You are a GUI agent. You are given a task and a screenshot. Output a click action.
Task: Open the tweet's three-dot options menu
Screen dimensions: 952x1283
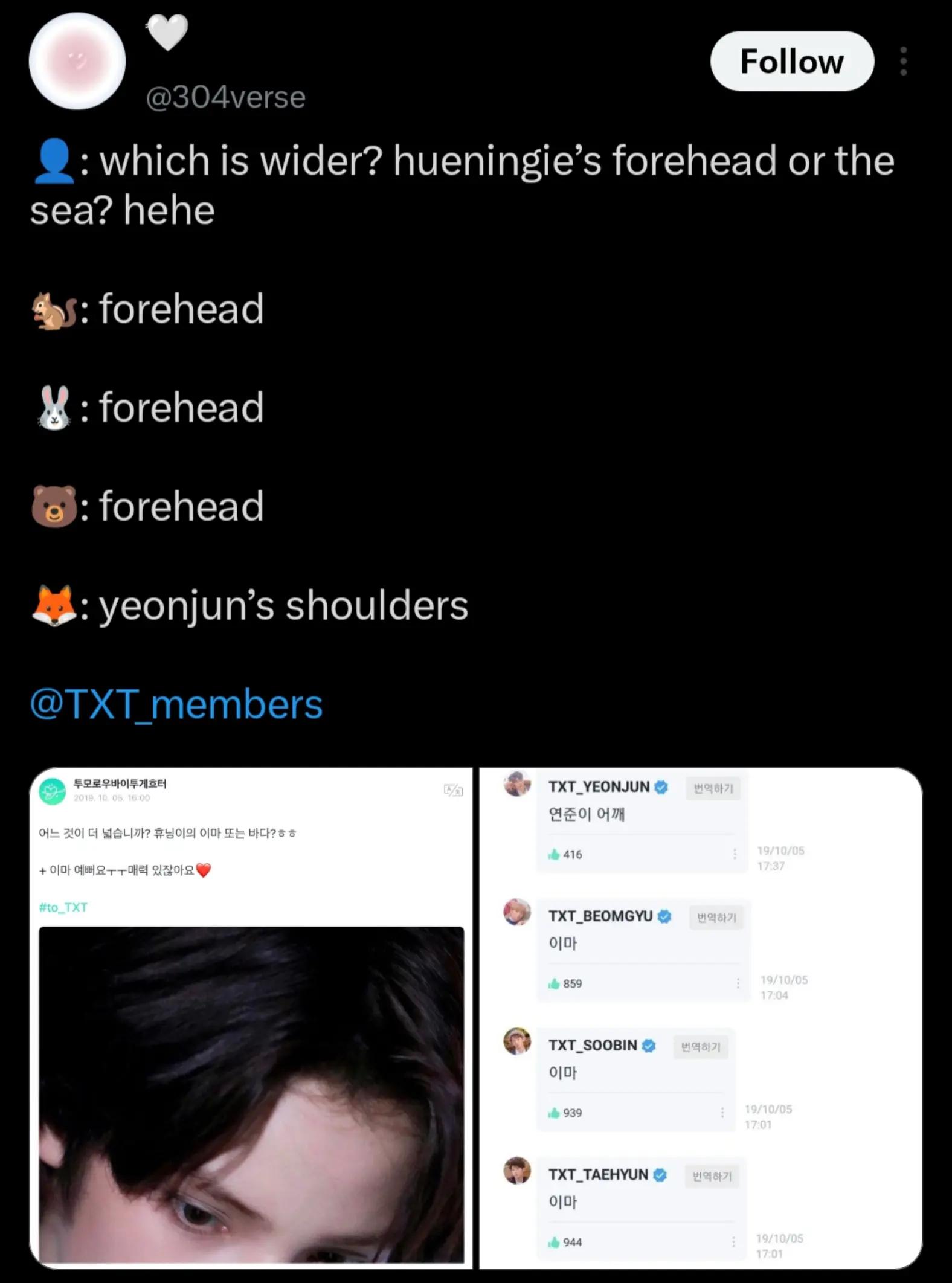903,61
